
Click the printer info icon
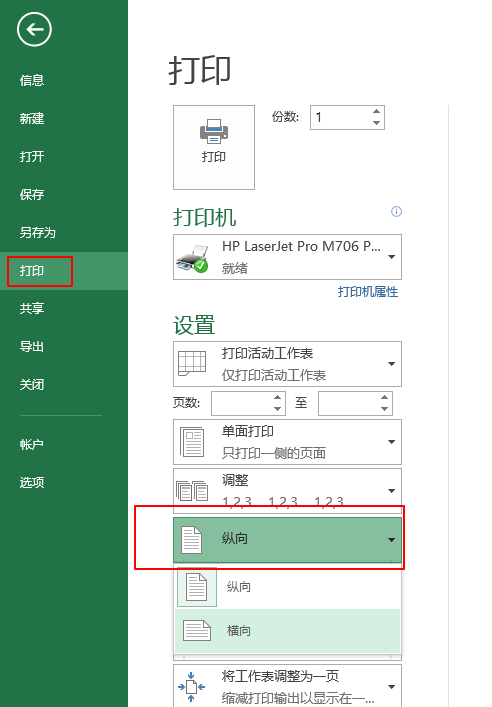tap(396, 211)
